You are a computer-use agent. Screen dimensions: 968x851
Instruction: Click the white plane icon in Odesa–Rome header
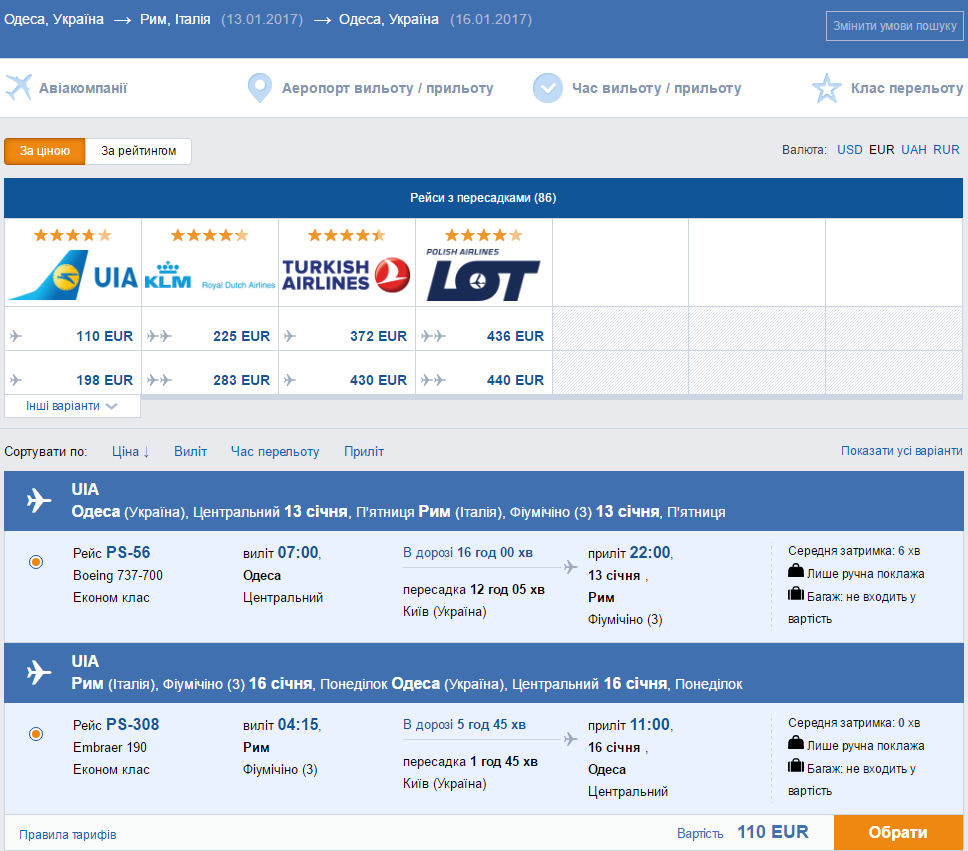tap(39, 500)
